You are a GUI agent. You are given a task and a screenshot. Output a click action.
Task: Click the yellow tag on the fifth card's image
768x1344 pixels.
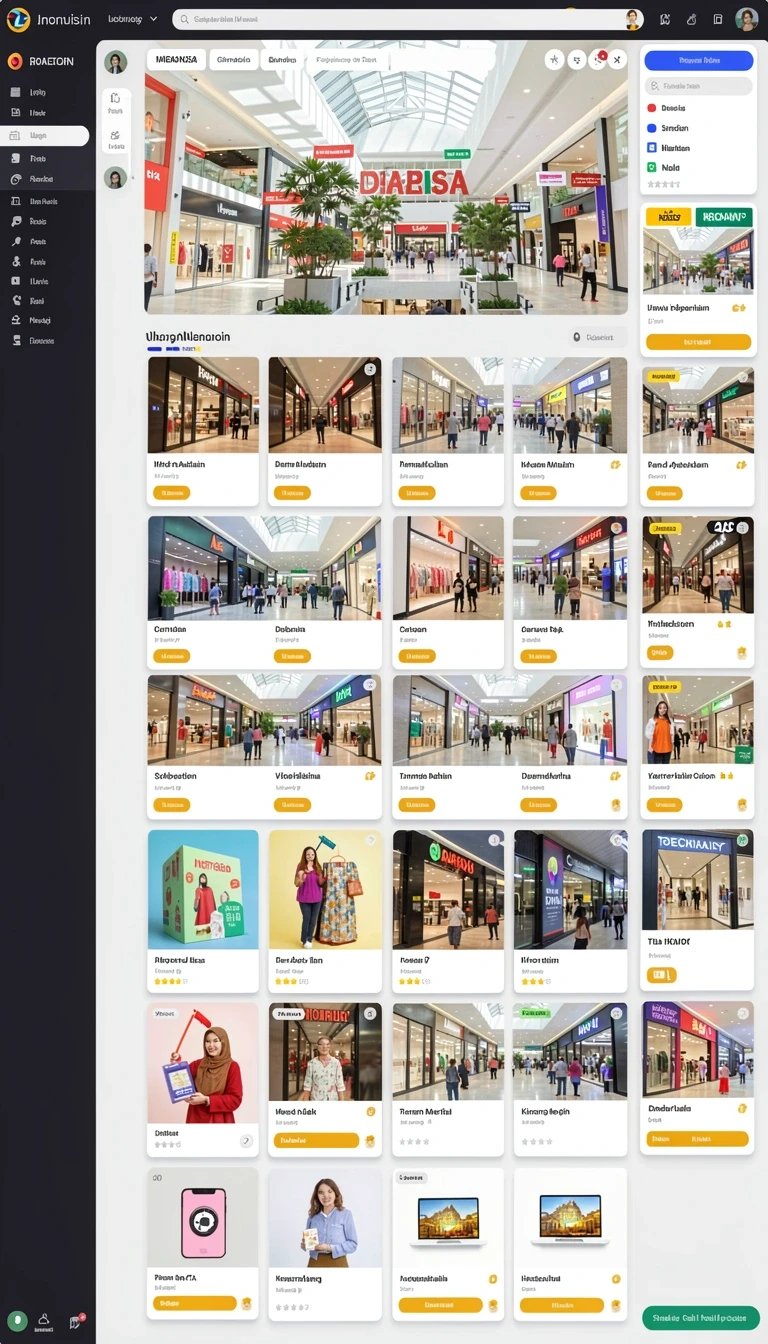pos(661,377)
